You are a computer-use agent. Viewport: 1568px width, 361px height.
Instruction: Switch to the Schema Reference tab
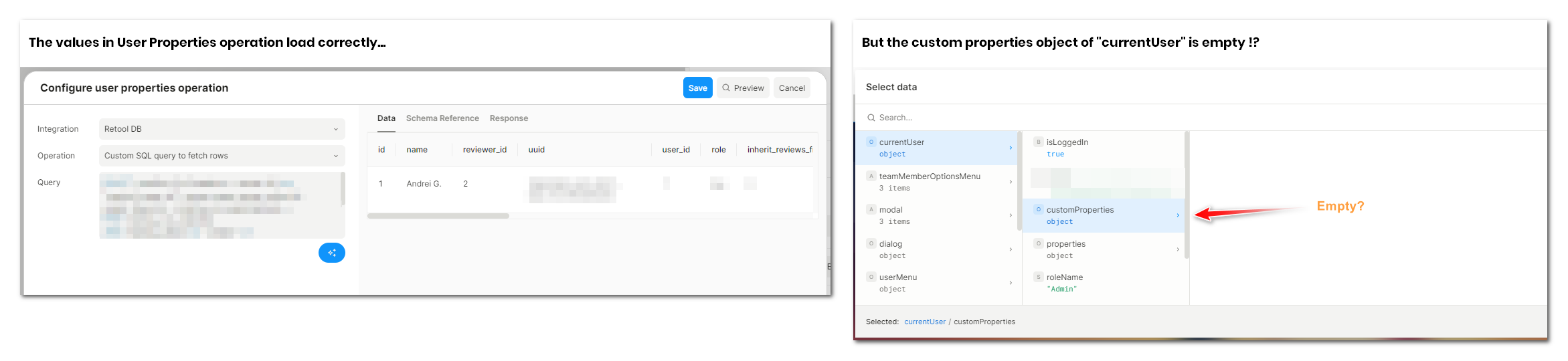click(x=442, y=118)
